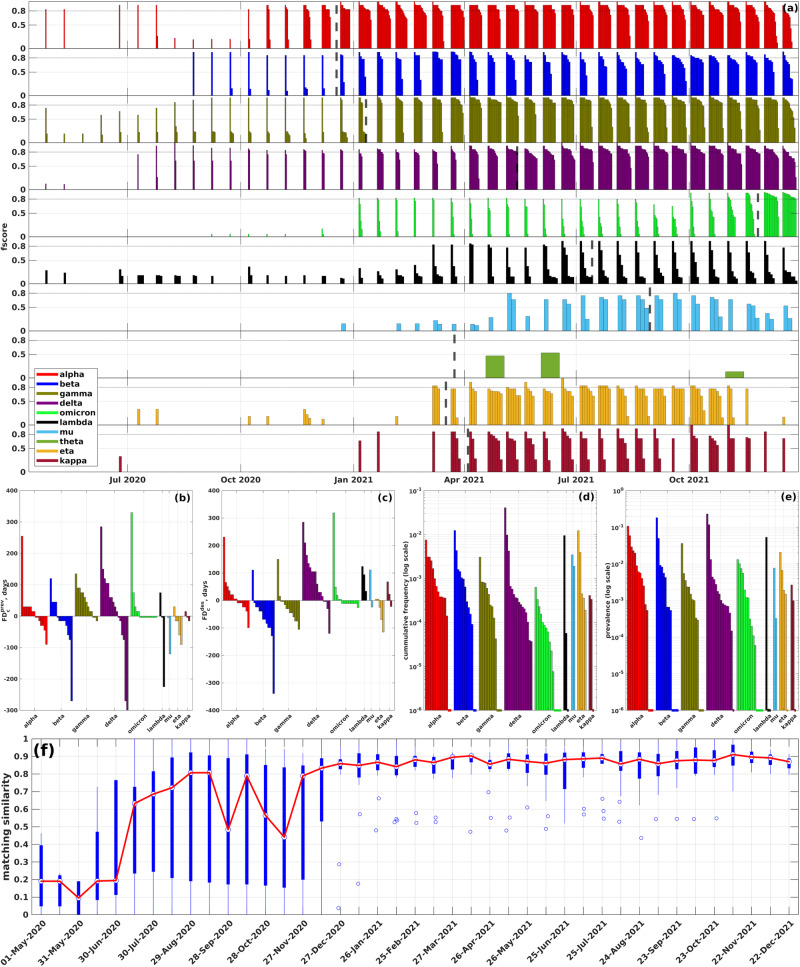
Task: Click the '30-Jul-2020' date label
Action: pyautogui.click(x=136, y=942)
